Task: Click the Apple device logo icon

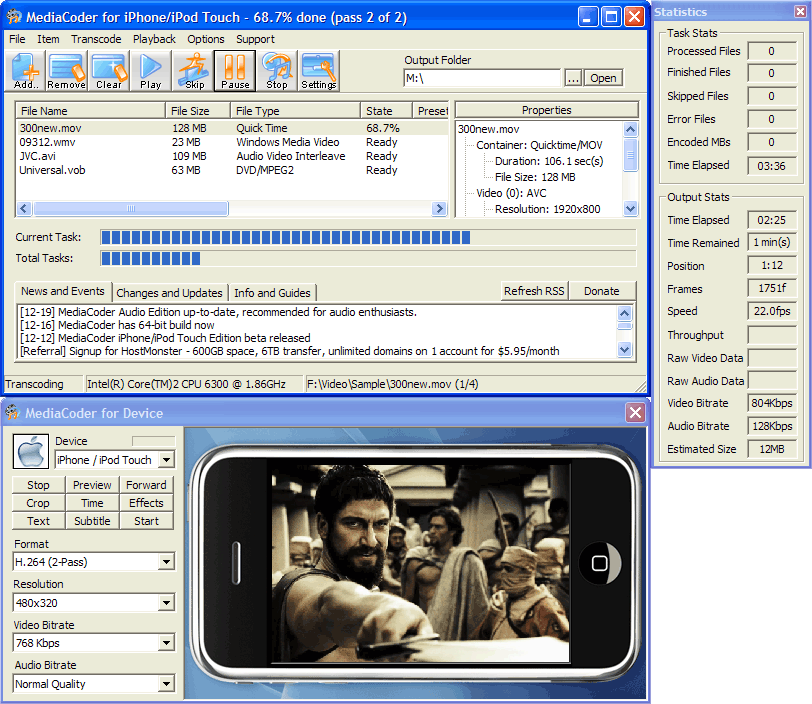Action: click(31, 451)
